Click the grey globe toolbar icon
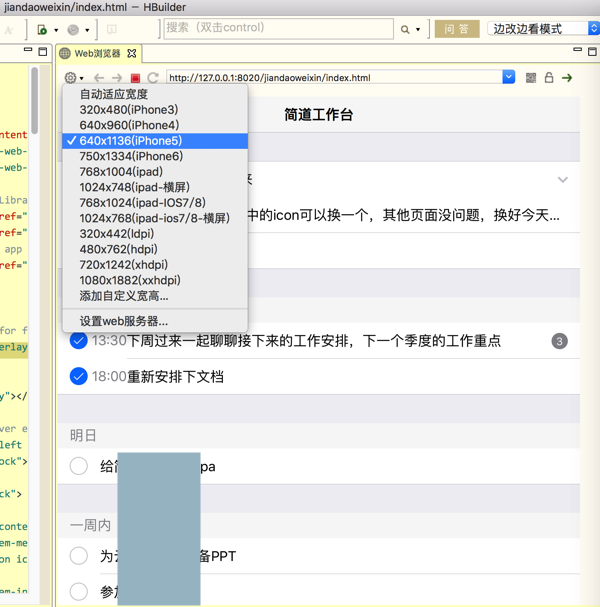The width and height of the screenshot is (600, 607). point(73,29)
